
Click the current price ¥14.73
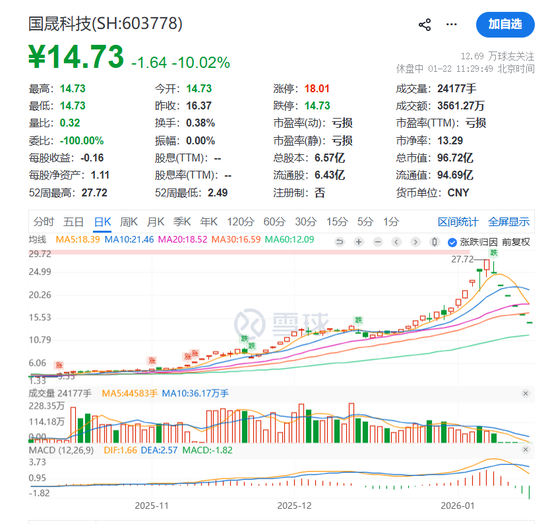pyautogui.click(x=76, y=56)
